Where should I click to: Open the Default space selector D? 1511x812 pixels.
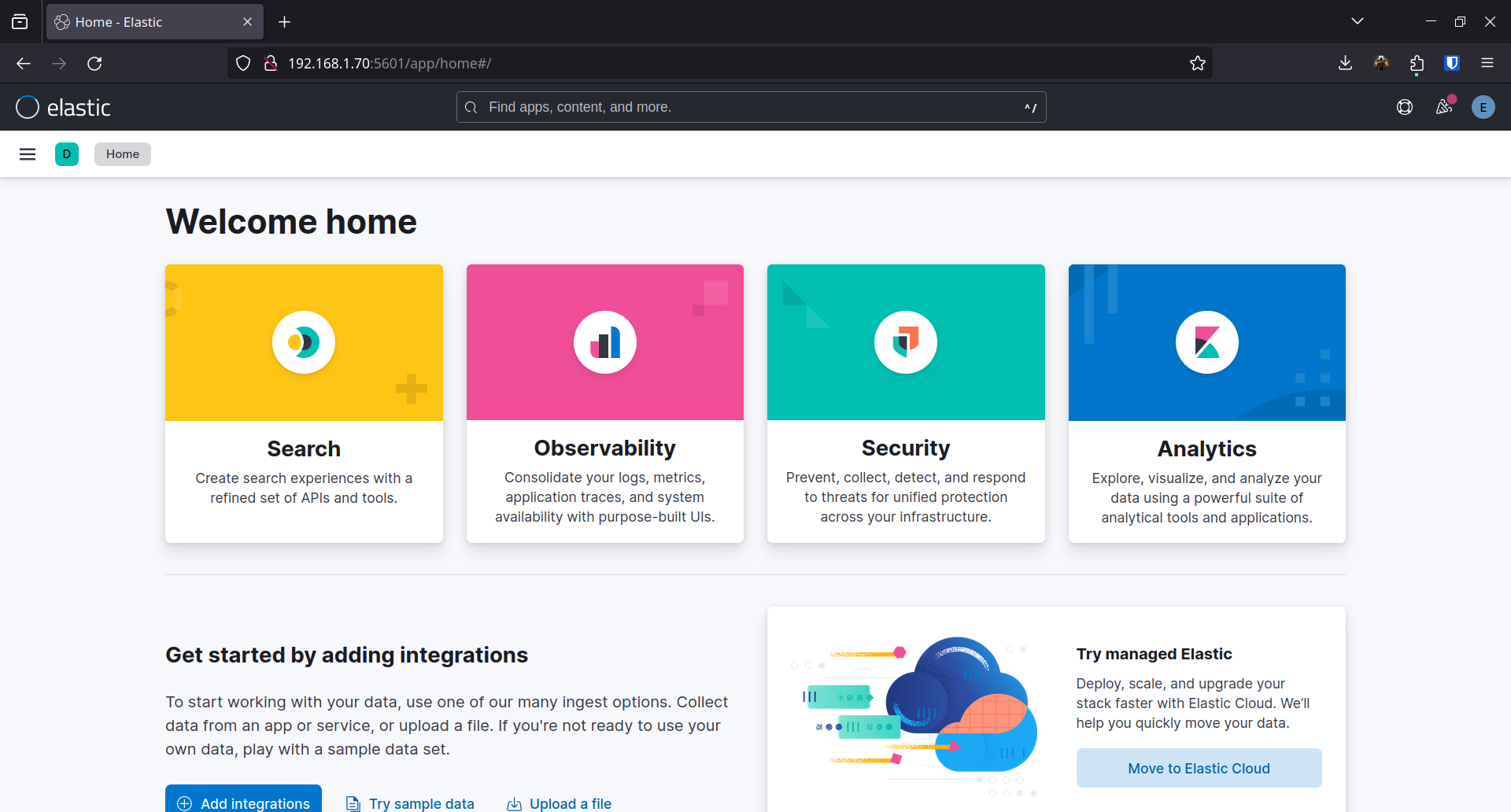click(67, 154)
